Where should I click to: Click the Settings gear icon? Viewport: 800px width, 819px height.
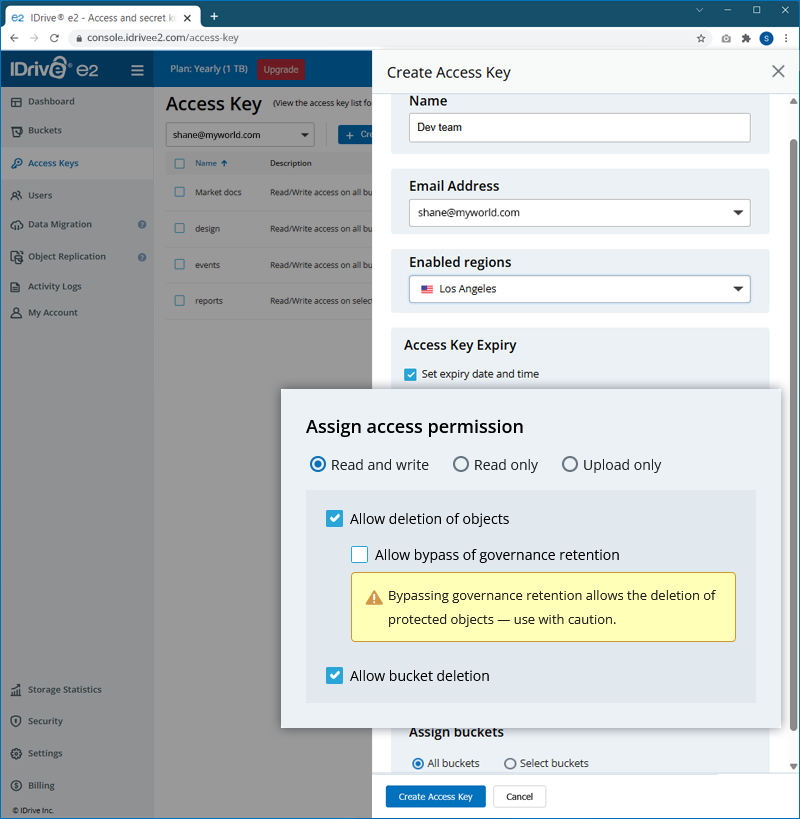pos(16,754)
